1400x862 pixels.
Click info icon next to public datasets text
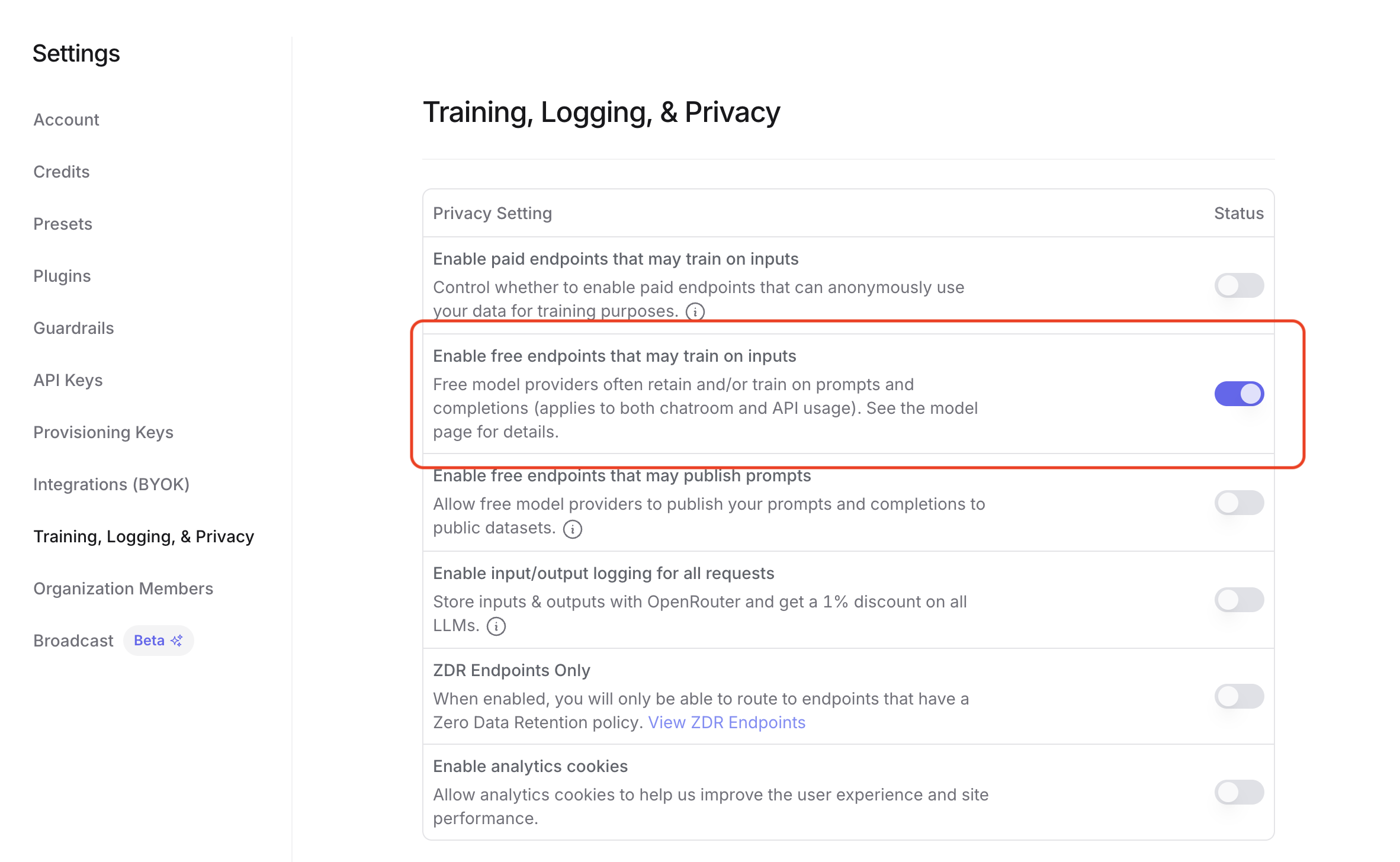(x=572, y=529)
